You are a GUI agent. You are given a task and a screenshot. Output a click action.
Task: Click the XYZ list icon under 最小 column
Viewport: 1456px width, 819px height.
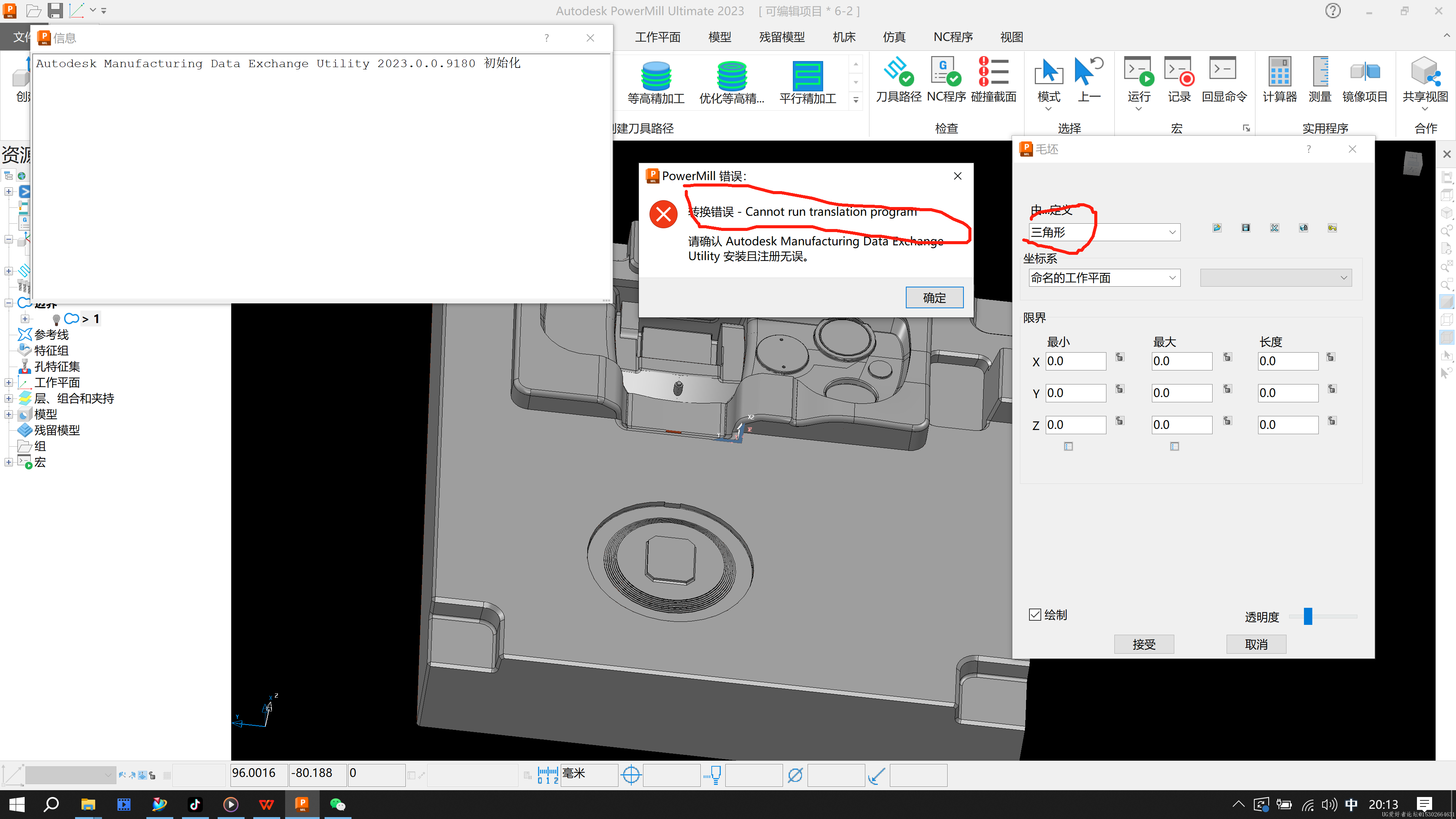coord(1068,447)
